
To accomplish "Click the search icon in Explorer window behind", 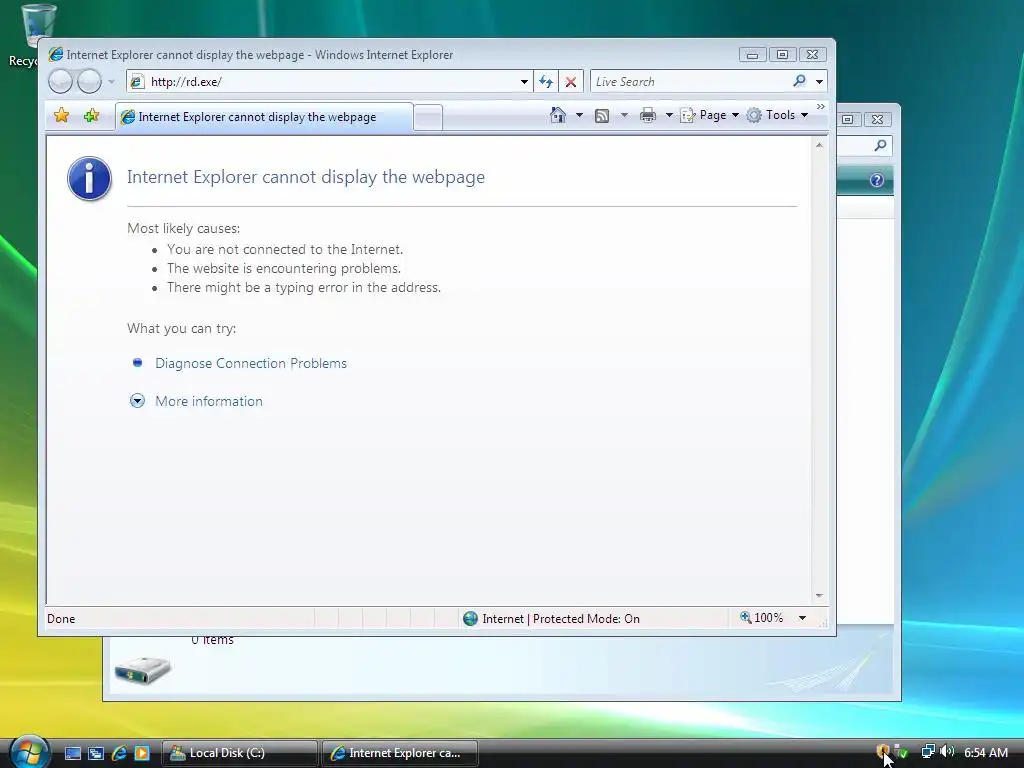I will (880, 145).
